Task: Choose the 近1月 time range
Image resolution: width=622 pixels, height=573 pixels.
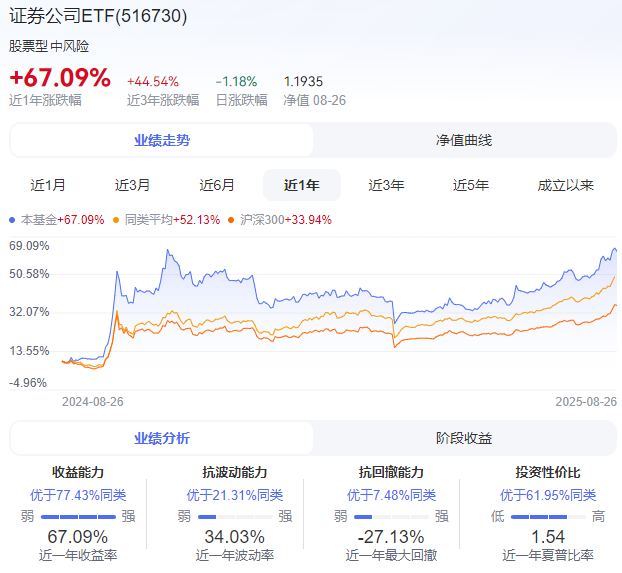Action: pyautogui.click(x=48, y=185)
